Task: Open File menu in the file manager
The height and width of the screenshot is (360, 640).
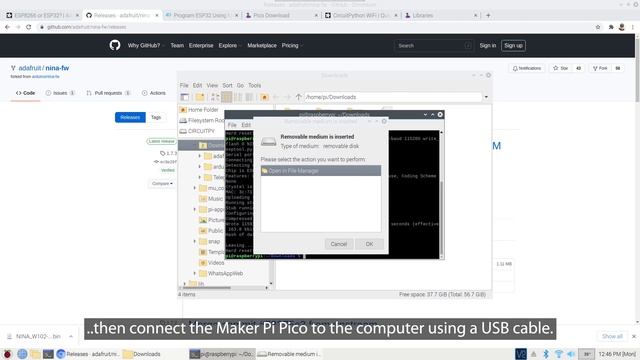Action: [x=184, y=85]
